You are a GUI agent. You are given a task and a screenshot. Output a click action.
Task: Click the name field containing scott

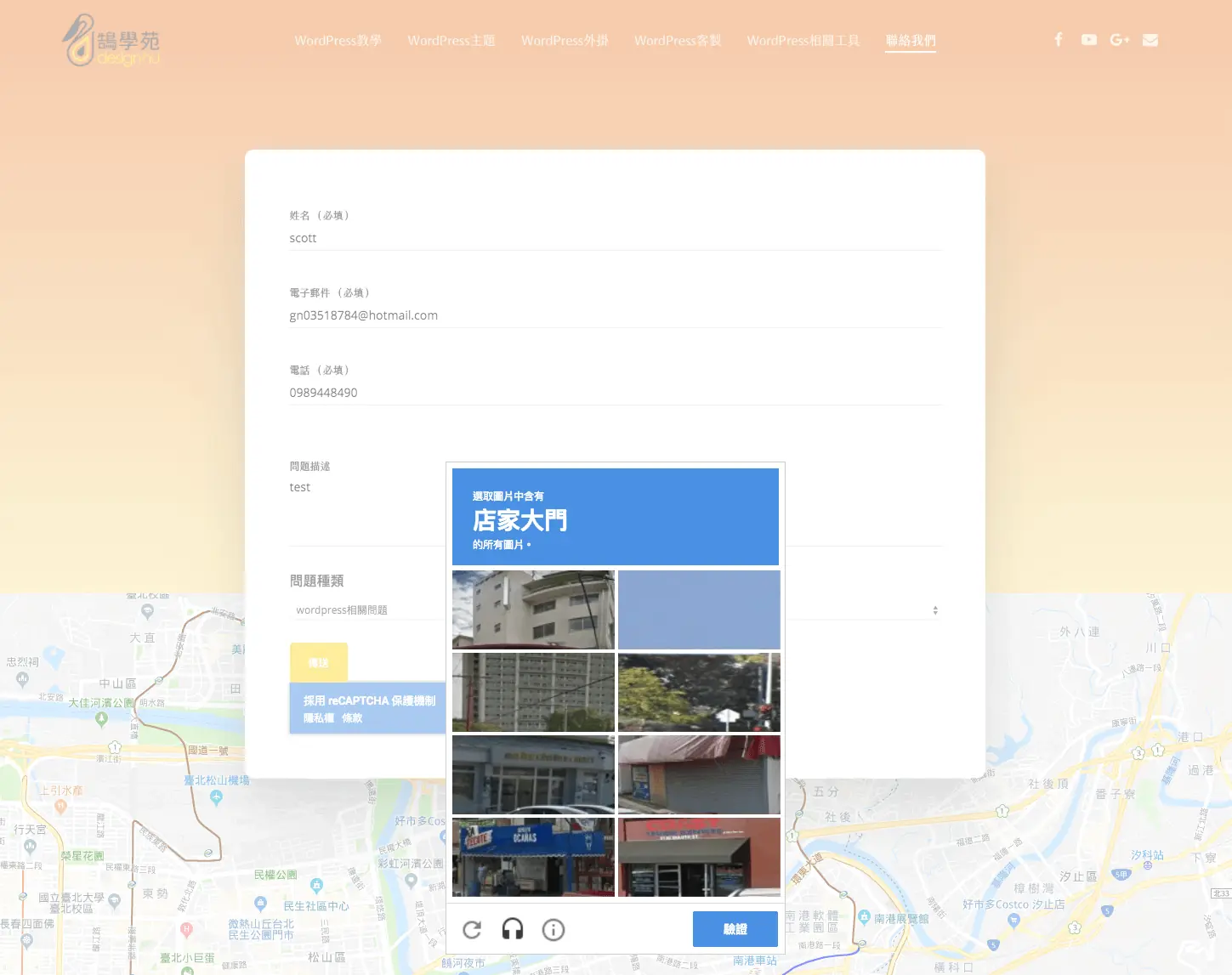coord(616,238)
